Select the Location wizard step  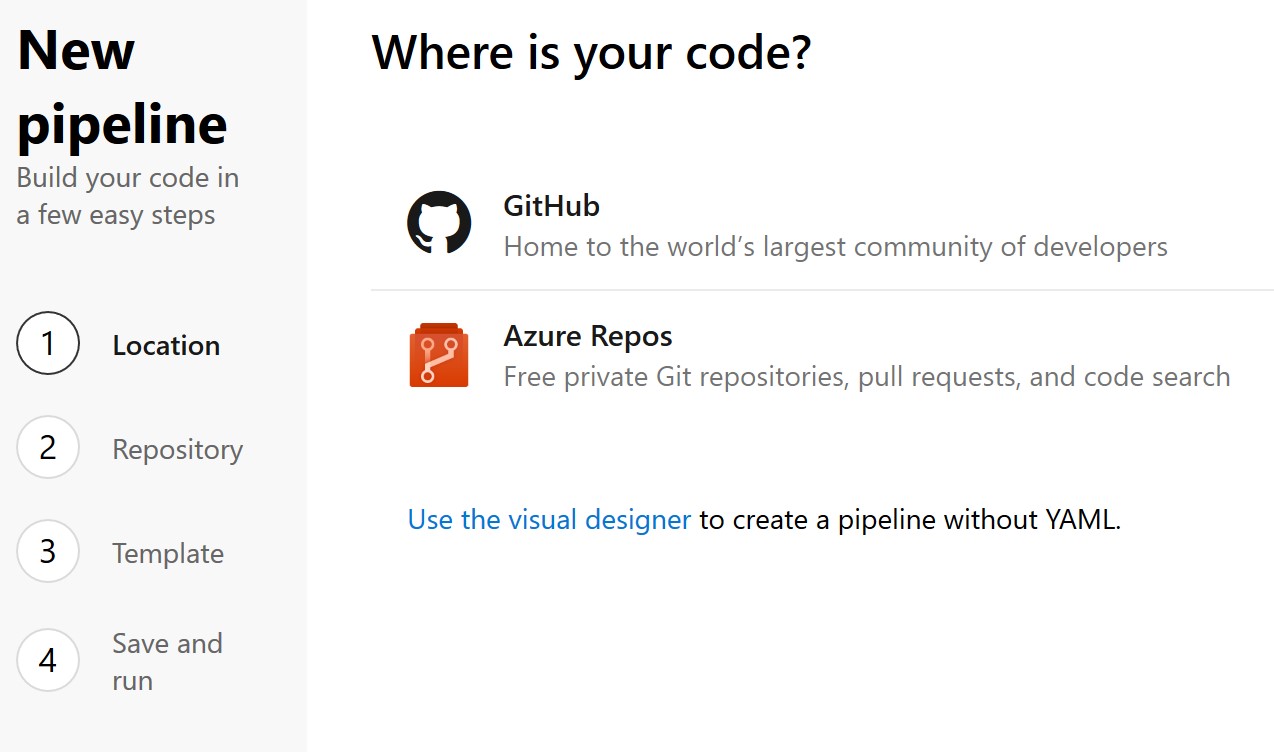tap(166, 345)
